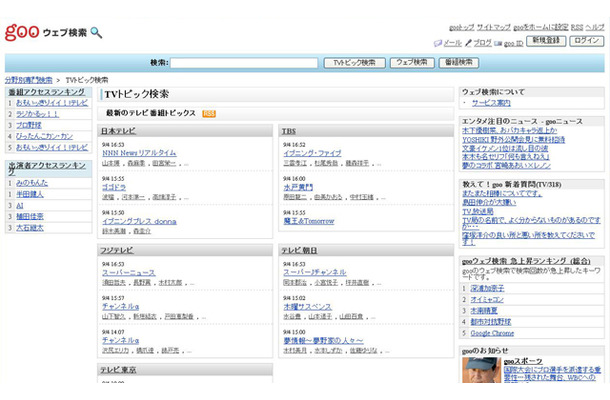Image resolution: width=610 pixels, height=400 pixels.
Task: Open performer ranking link AI
Action: [x=20, y=205]
